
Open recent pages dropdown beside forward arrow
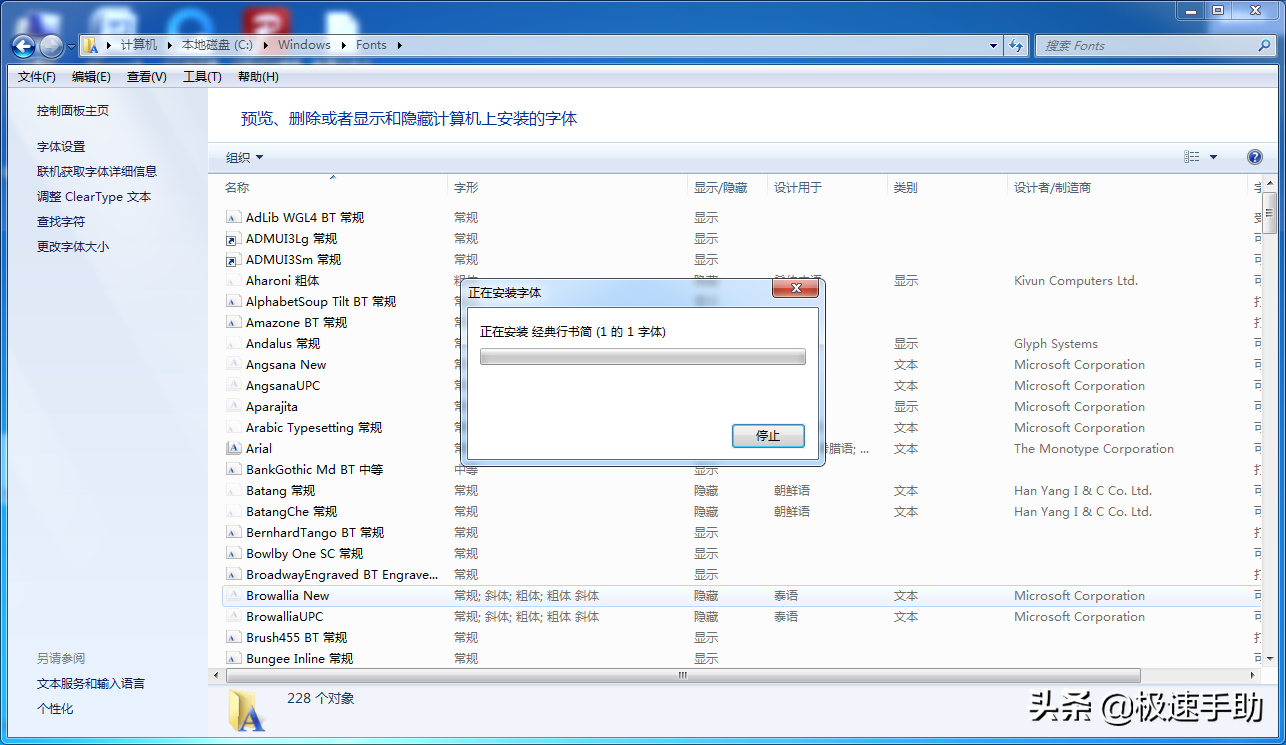[71, 46]
